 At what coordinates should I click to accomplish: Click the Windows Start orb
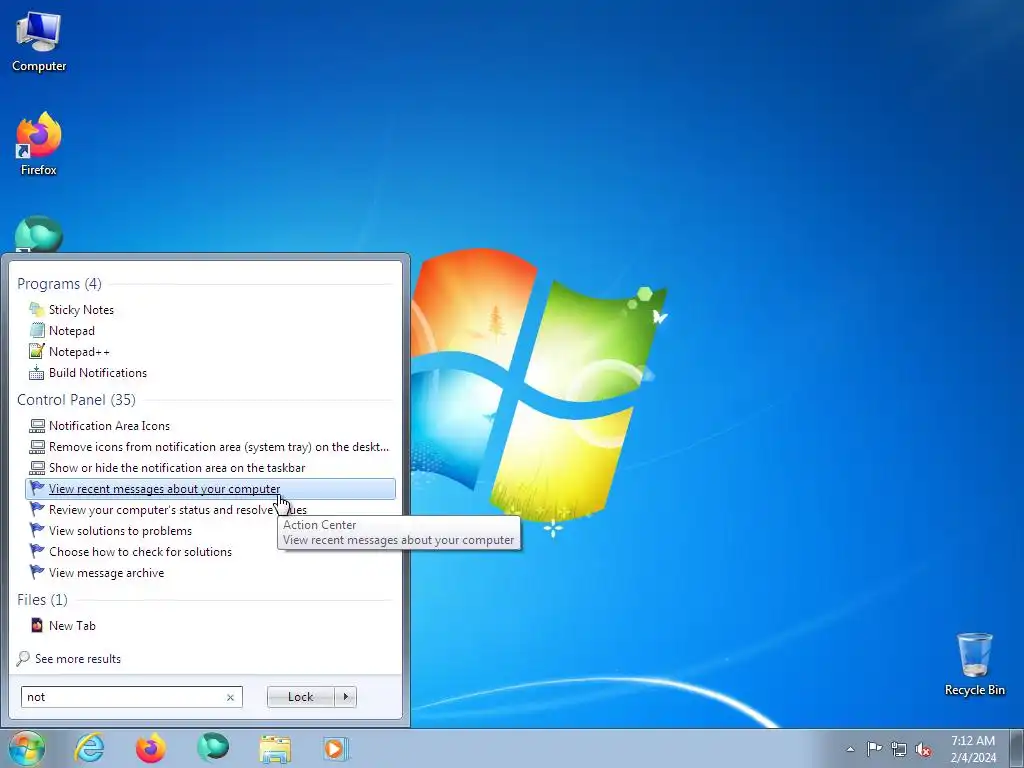tap(27, 748)
